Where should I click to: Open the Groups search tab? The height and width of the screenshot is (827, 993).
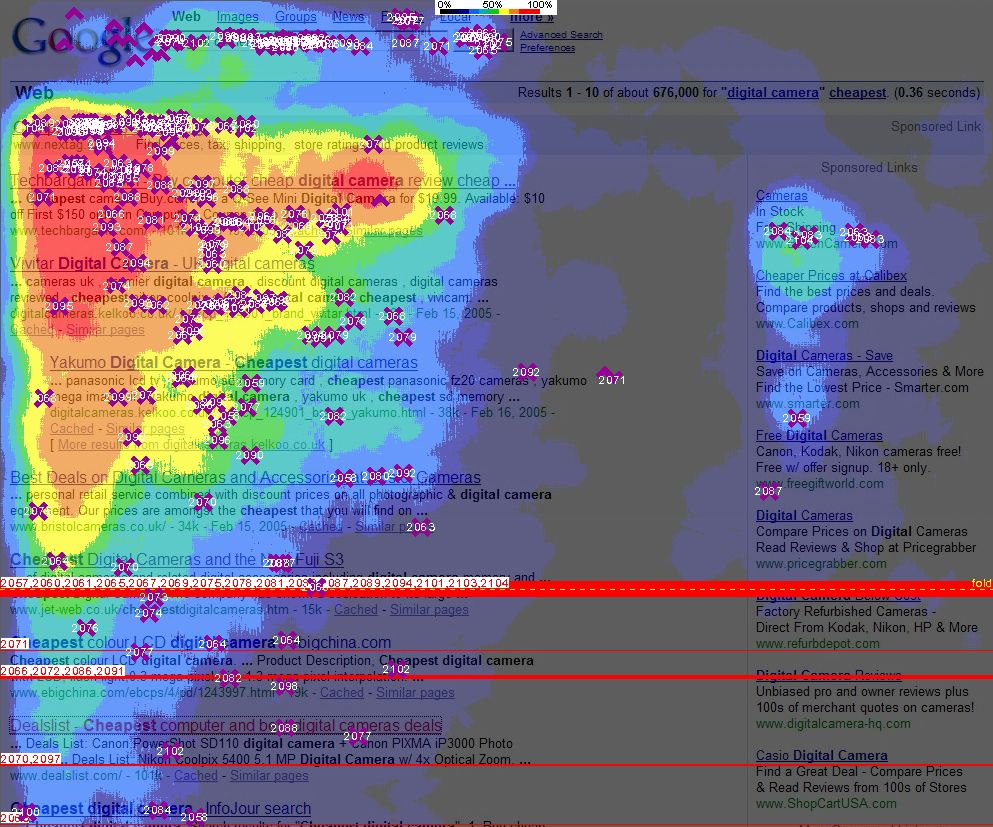(295, 16)
